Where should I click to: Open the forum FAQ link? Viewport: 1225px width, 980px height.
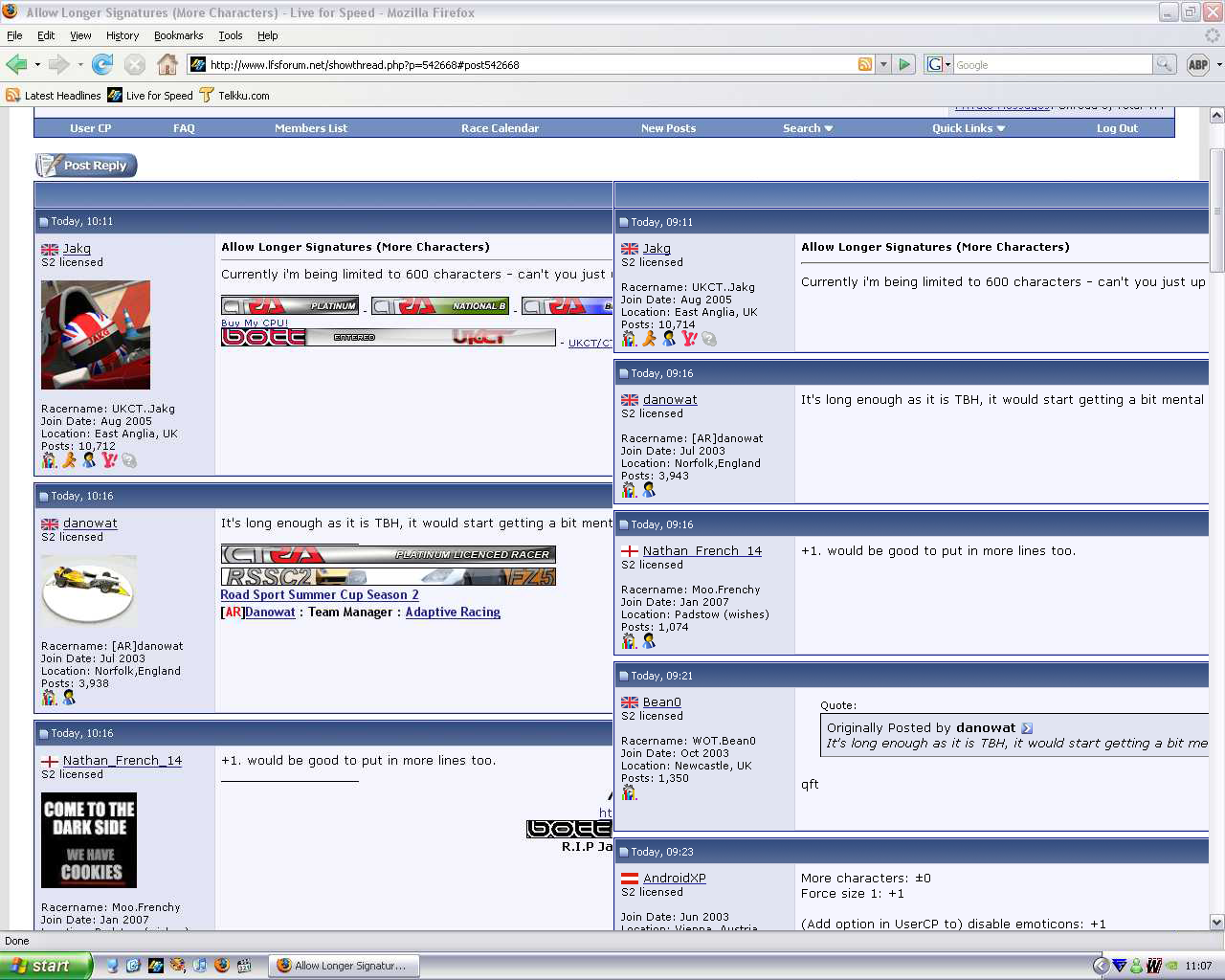(x=184, y=128)
